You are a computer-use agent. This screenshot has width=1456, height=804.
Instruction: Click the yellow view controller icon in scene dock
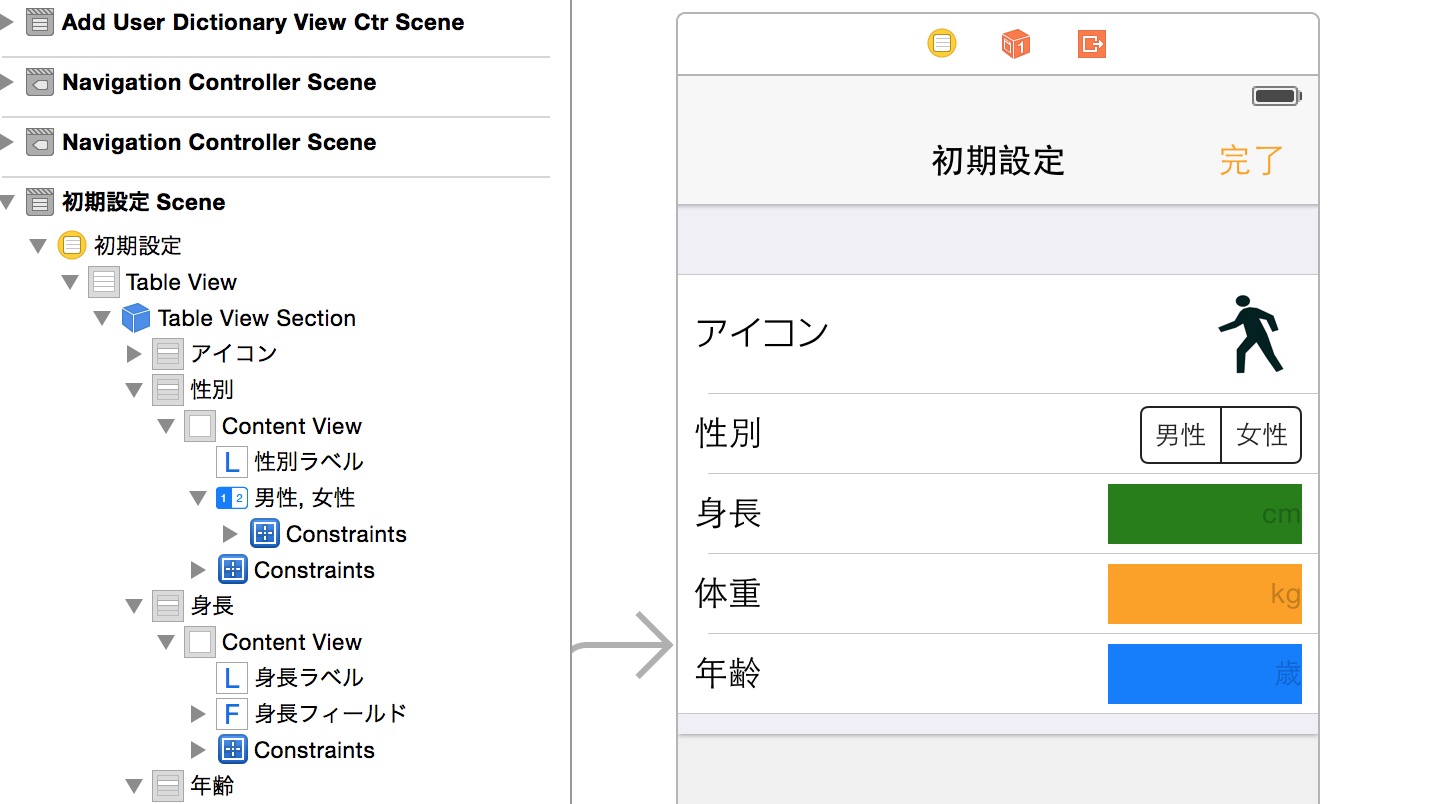942,44
